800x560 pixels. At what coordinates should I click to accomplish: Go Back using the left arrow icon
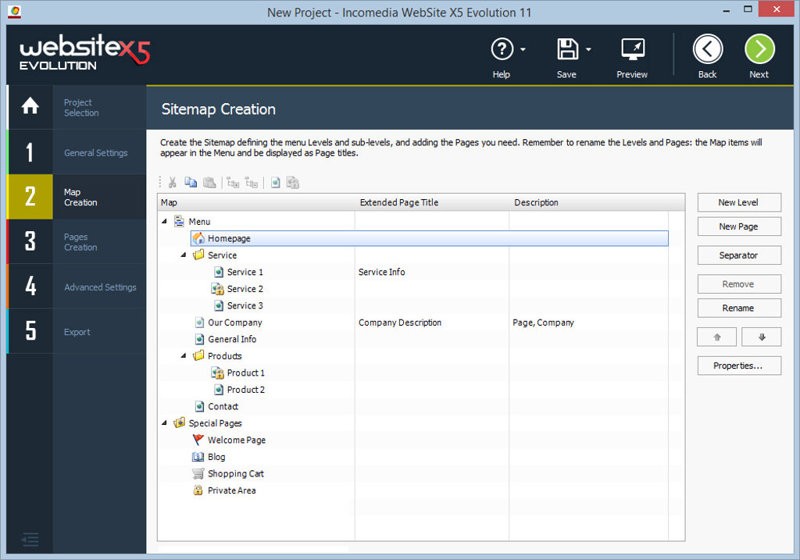coord(708,50)
